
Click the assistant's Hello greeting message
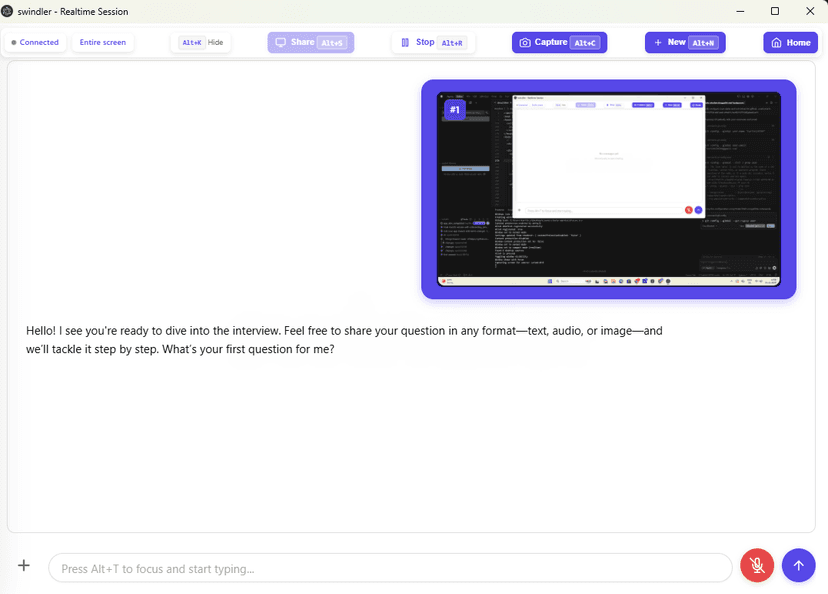(344, 340)
